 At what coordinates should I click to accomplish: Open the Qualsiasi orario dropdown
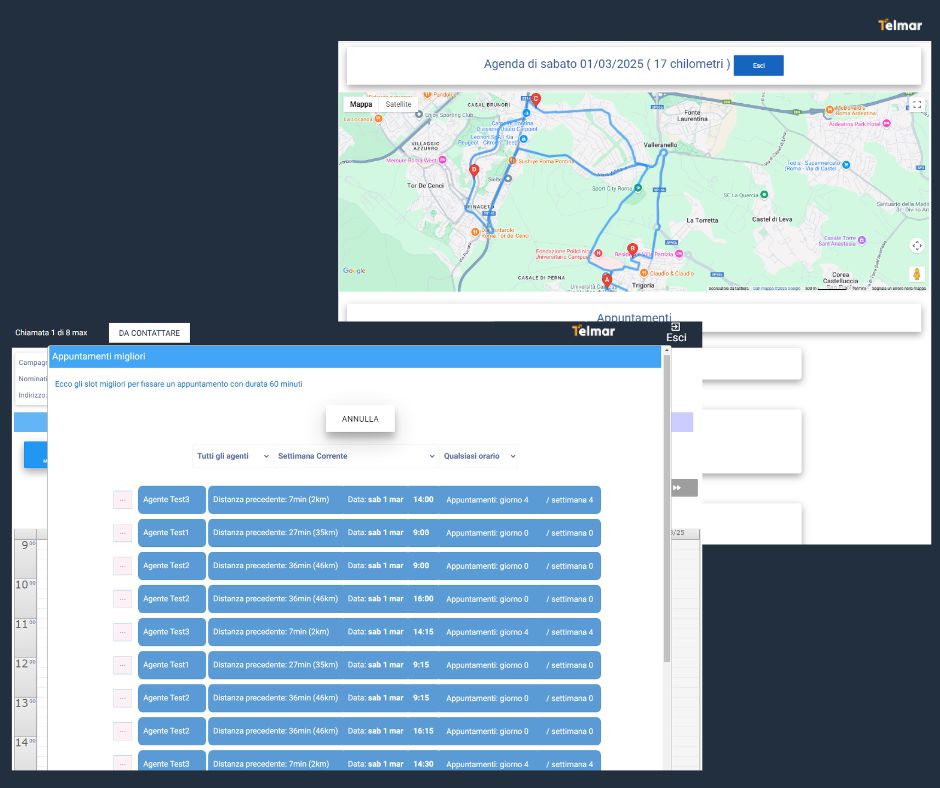(478, 456)
